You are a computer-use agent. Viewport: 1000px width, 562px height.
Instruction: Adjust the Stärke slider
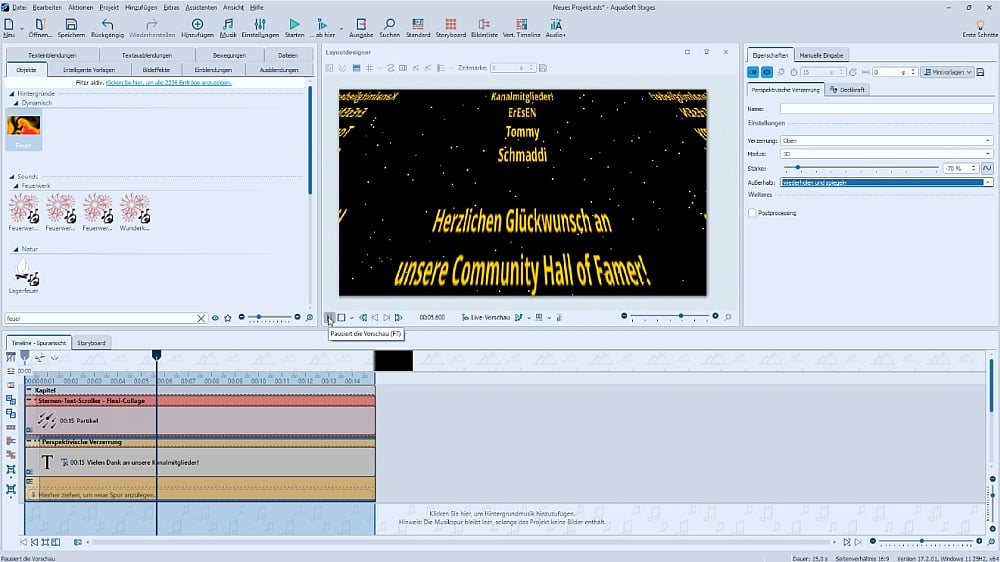(798, 168)
